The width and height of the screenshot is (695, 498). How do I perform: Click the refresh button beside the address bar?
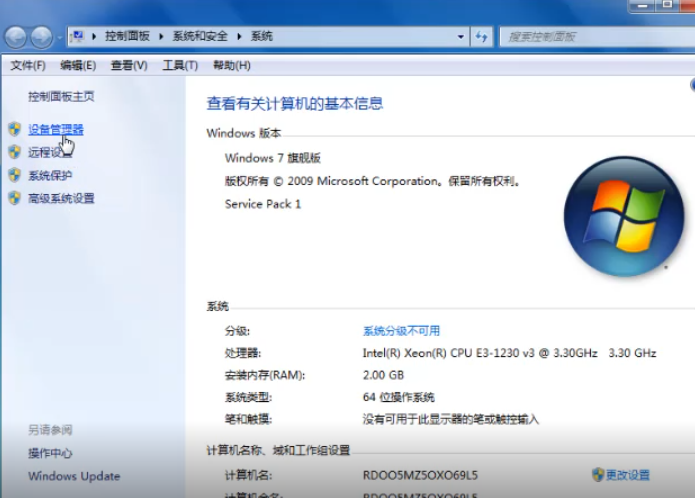point(482,37)
